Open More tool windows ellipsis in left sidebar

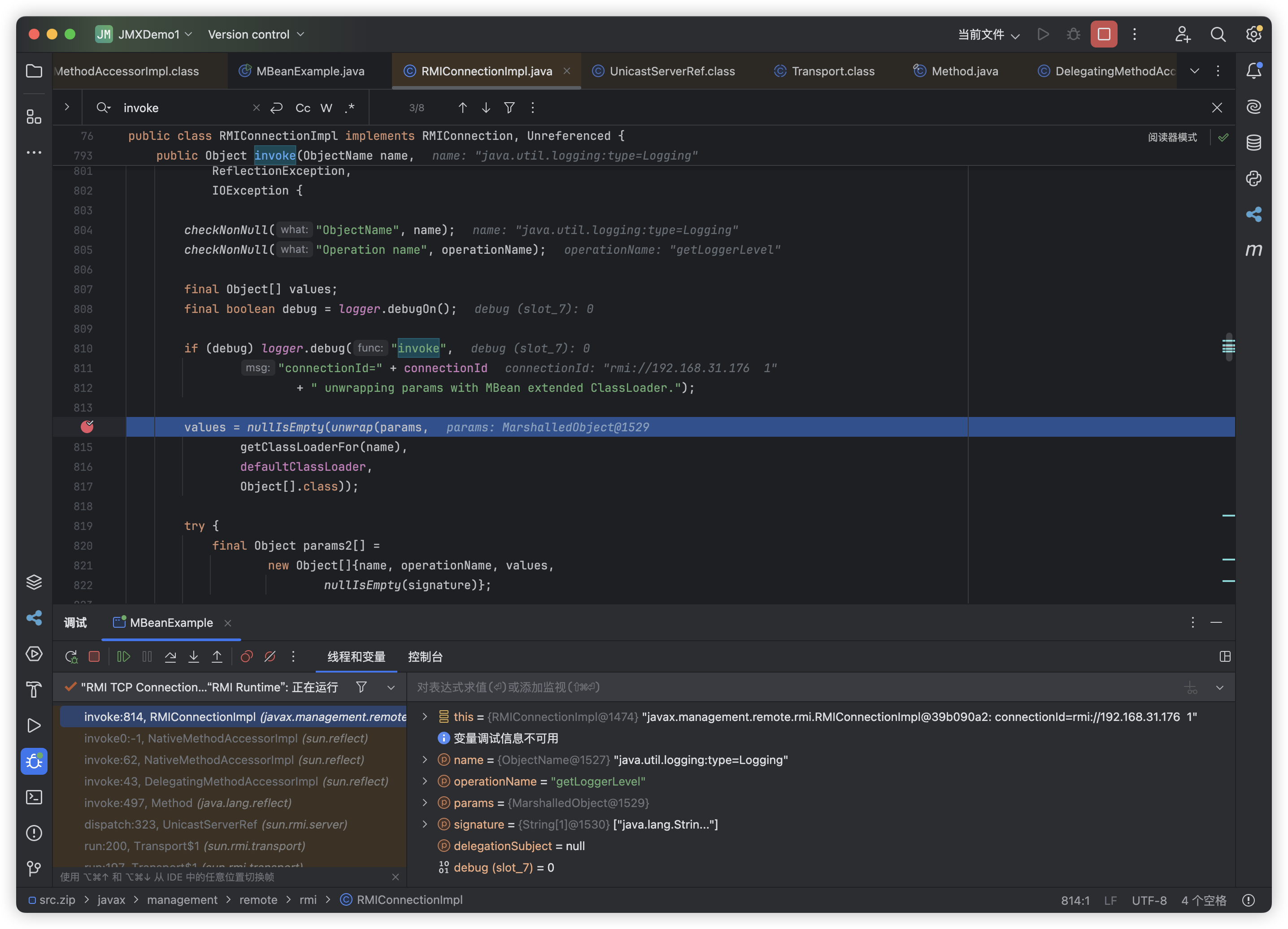tap(34, 152)
